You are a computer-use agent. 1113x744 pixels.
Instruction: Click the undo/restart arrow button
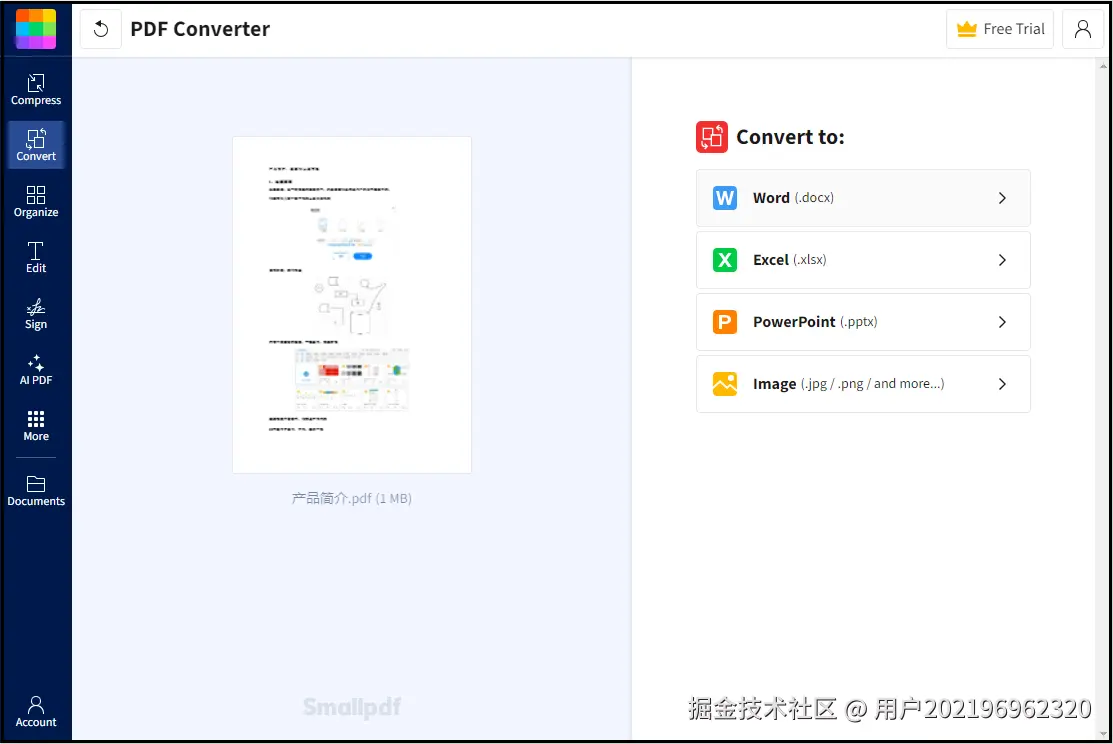101,29
